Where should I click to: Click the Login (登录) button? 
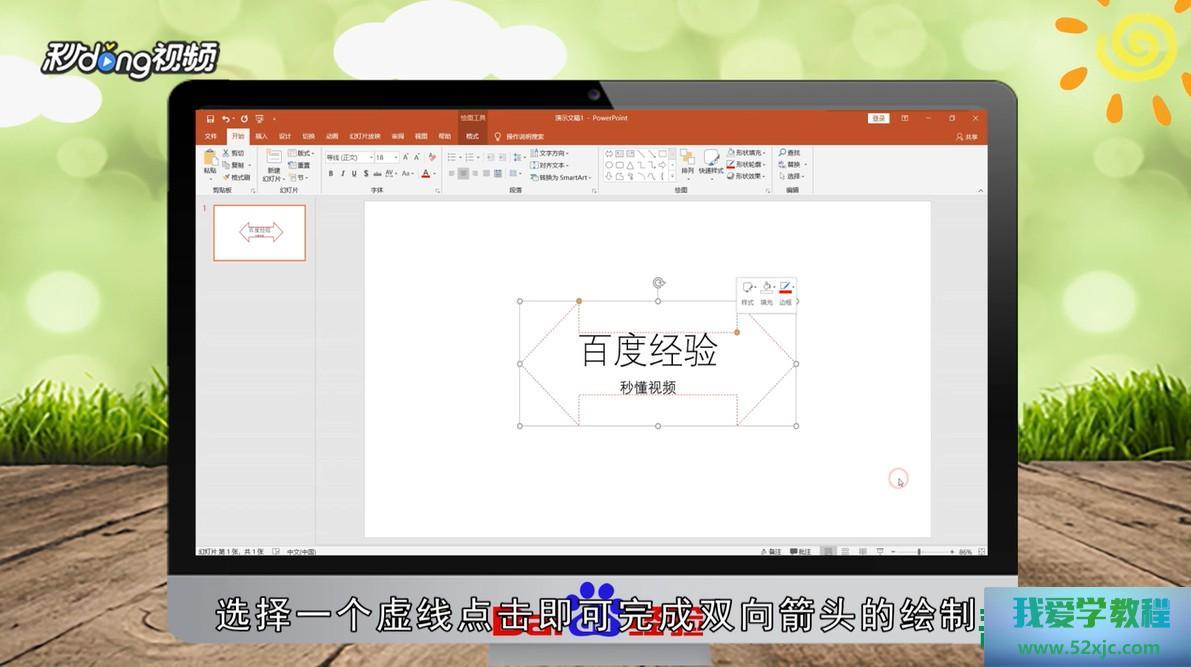coord(879,118)
